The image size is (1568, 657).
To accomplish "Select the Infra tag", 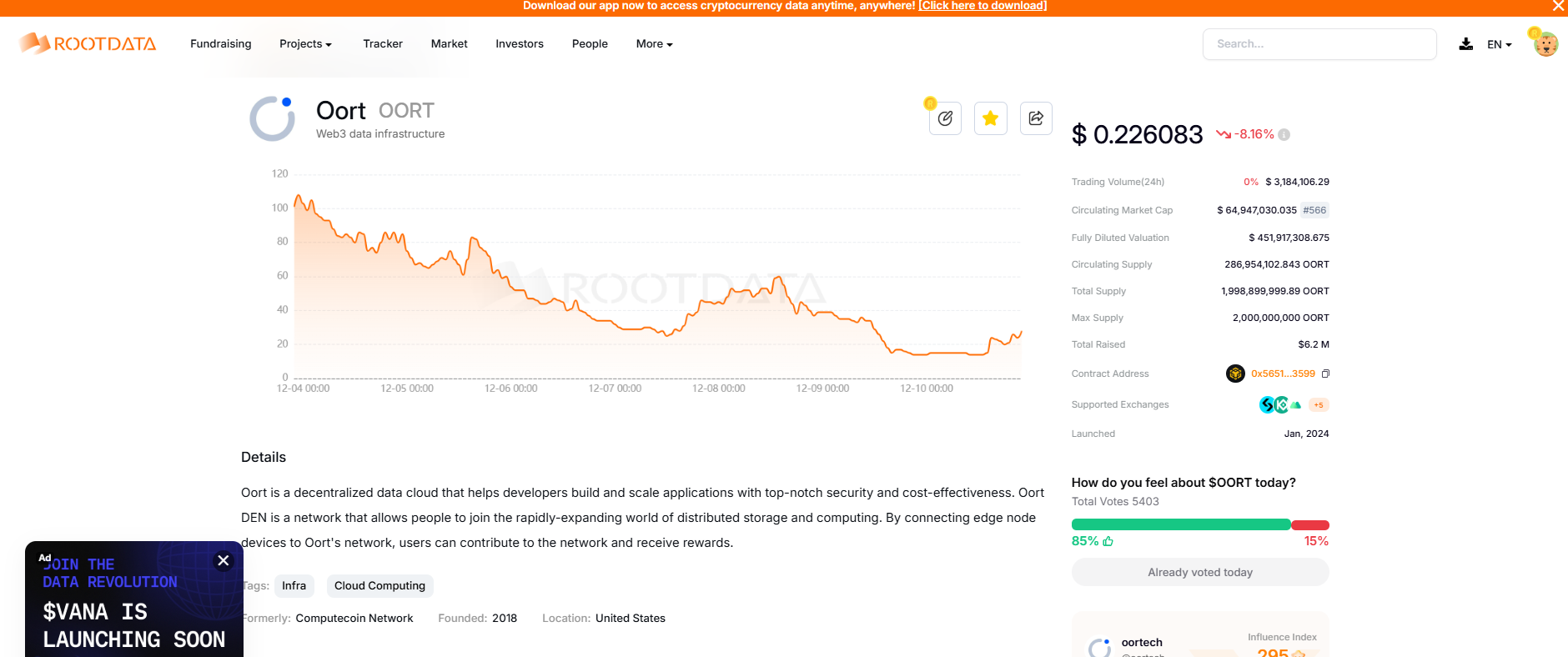I will tap(294, 586).
